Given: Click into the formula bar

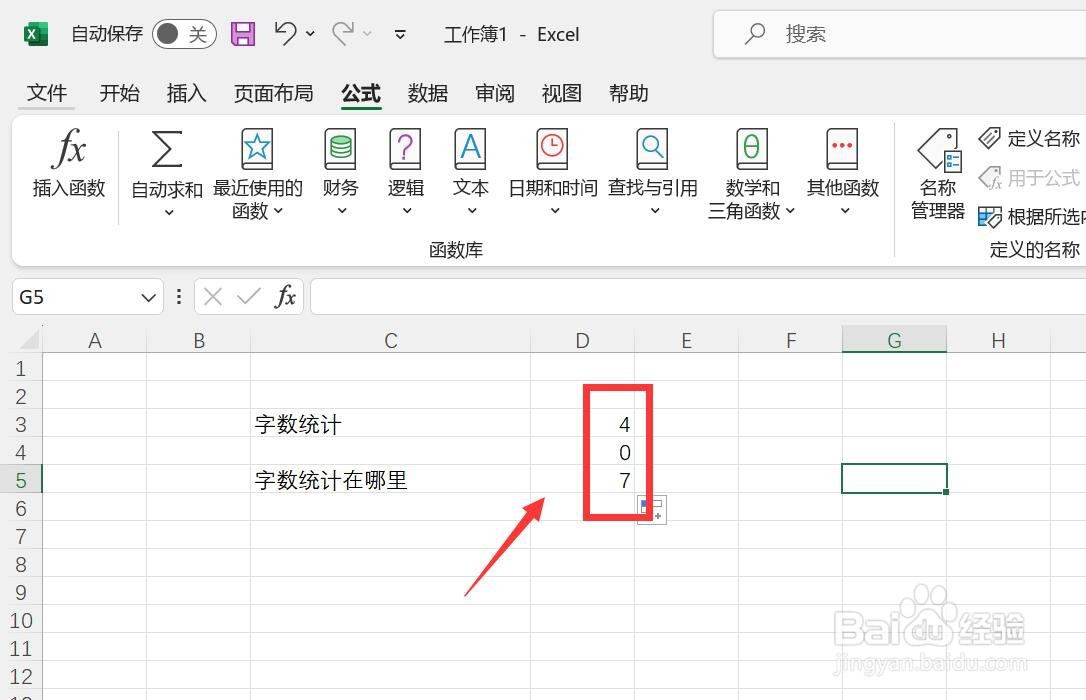Looking at the screenshot, I should (x=698, y=297).
